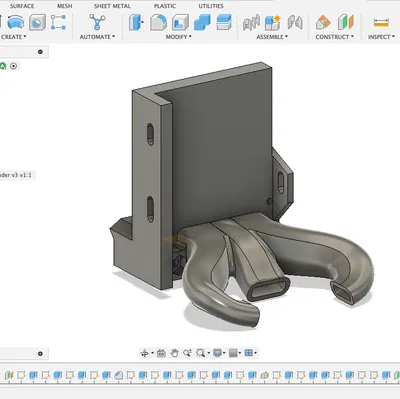Collapse the browser panel with dot button

click(40, 52)
